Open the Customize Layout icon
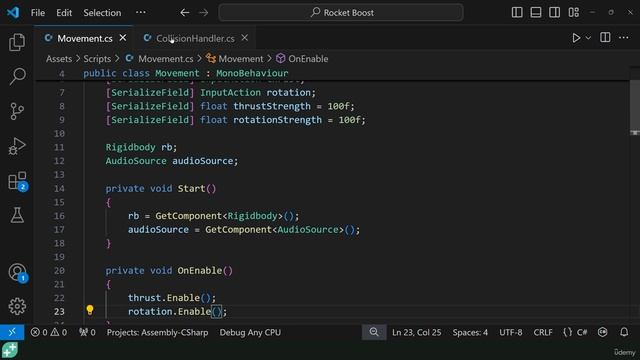This screenshot has width=640, height=360. [573, 13]
